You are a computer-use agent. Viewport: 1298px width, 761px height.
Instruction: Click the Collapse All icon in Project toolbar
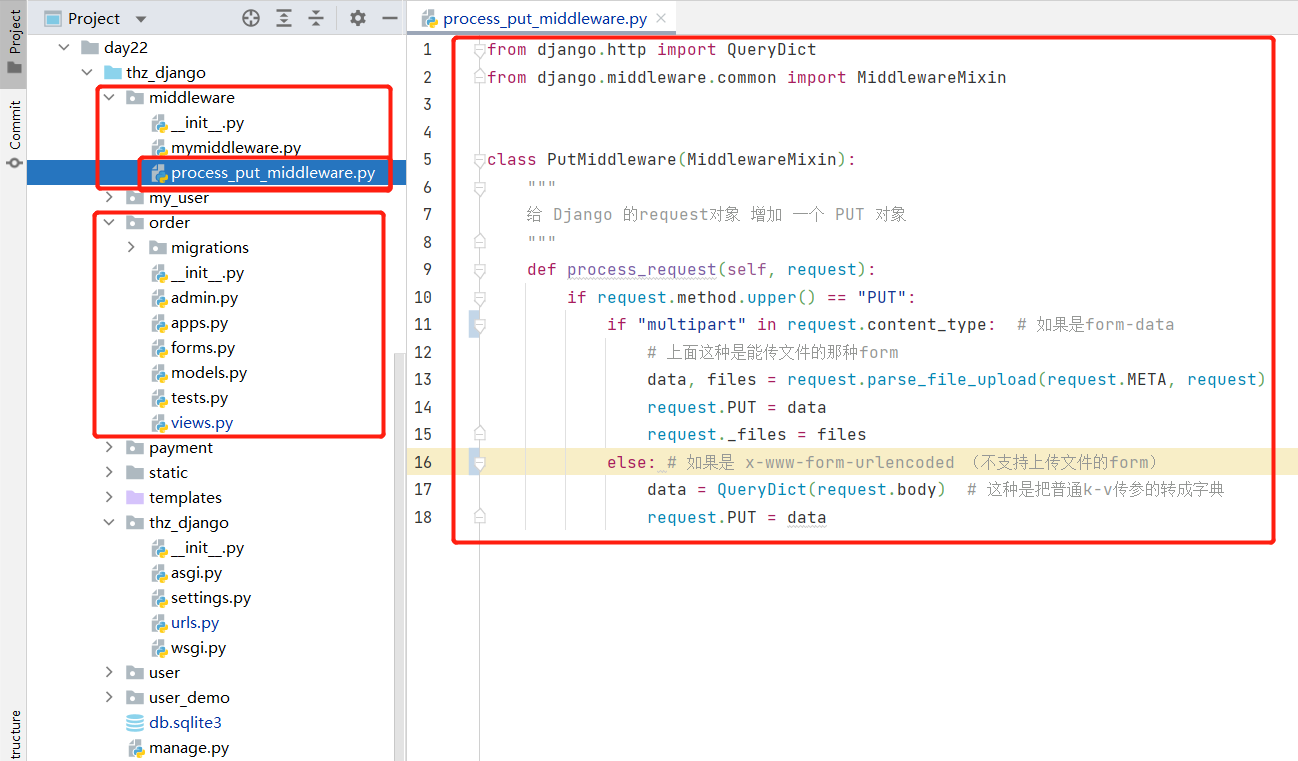(316, 18)
